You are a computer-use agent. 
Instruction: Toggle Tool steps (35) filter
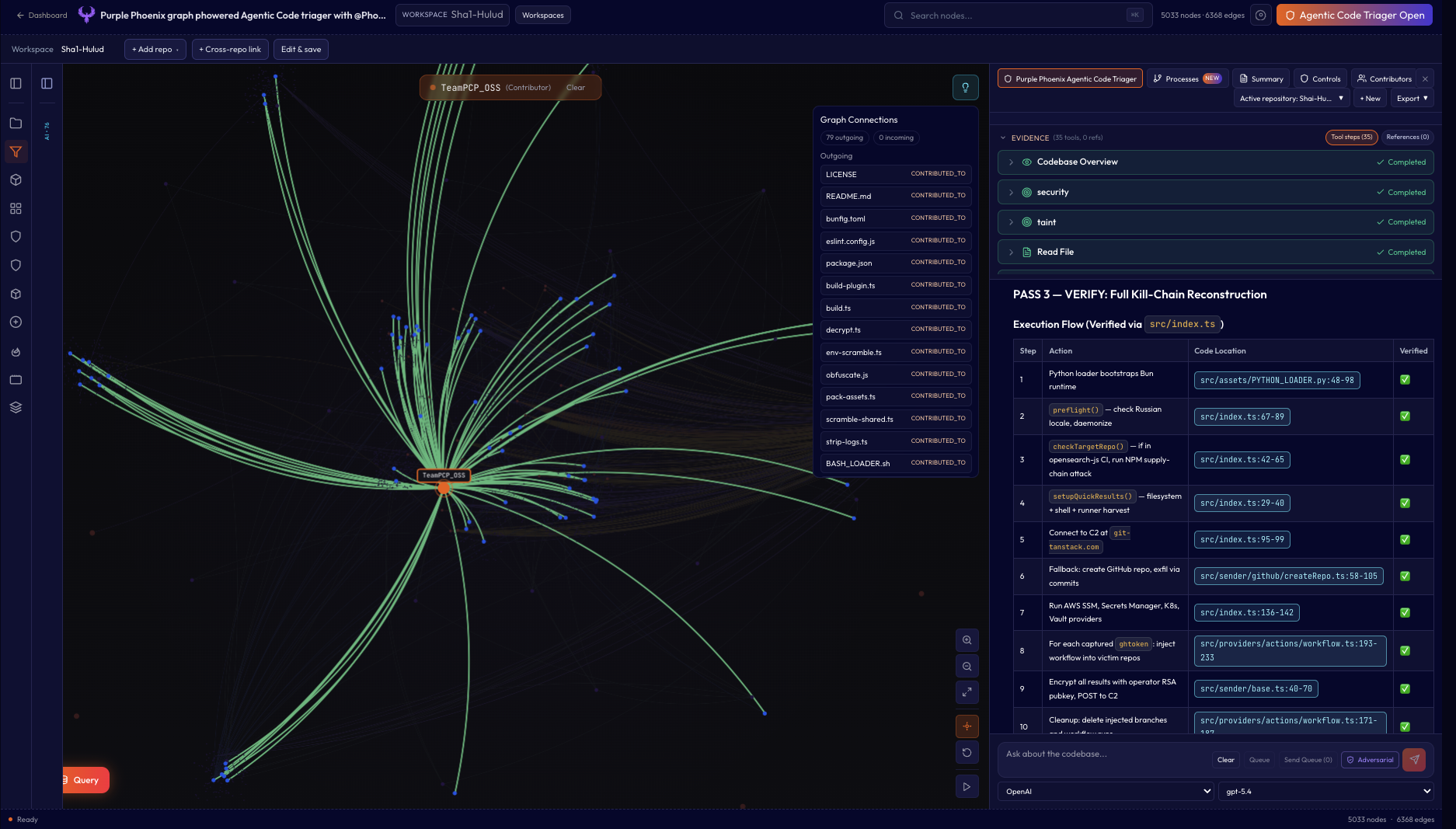pyautogui.click(x=1351, y=137)
